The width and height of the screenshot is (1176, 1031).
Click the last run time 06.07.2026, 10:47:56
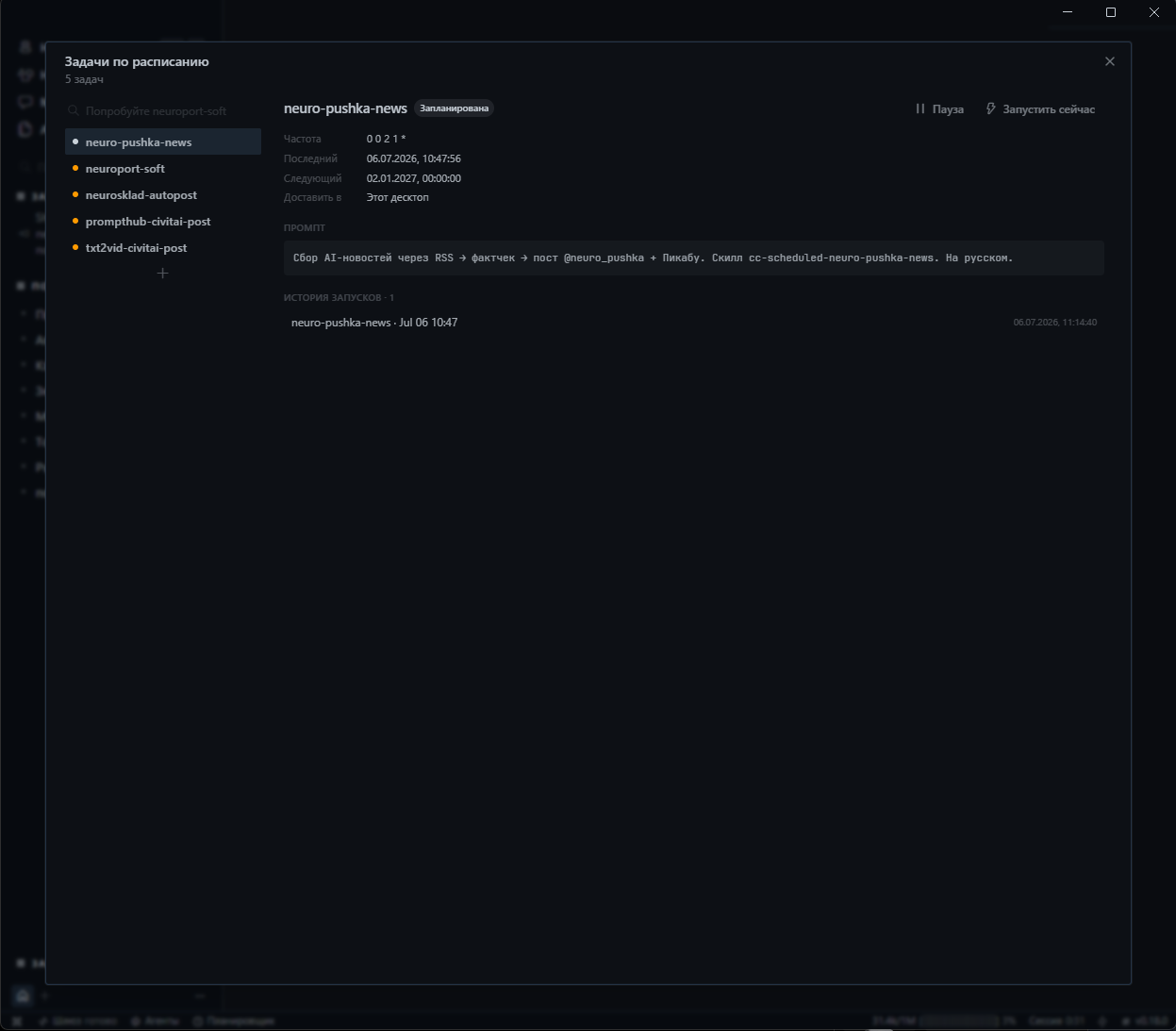tap(413, 158)
